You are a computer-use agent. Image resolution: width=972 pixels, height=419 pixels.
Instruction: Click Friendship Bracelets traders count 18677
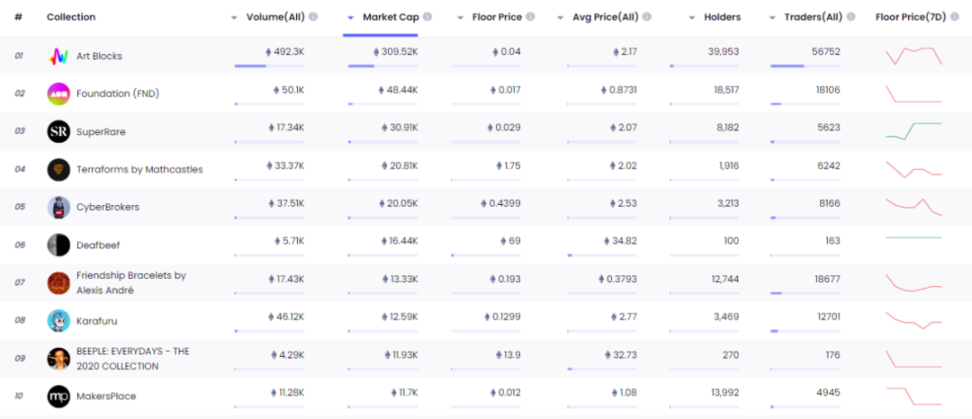[x=828, y=279]
